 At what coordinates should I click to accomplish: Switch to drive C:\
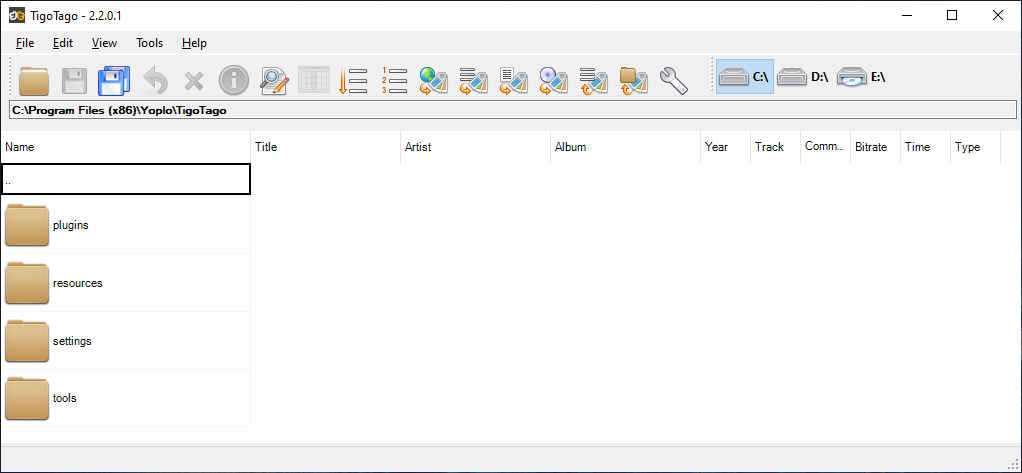click(x=745, y=77)
